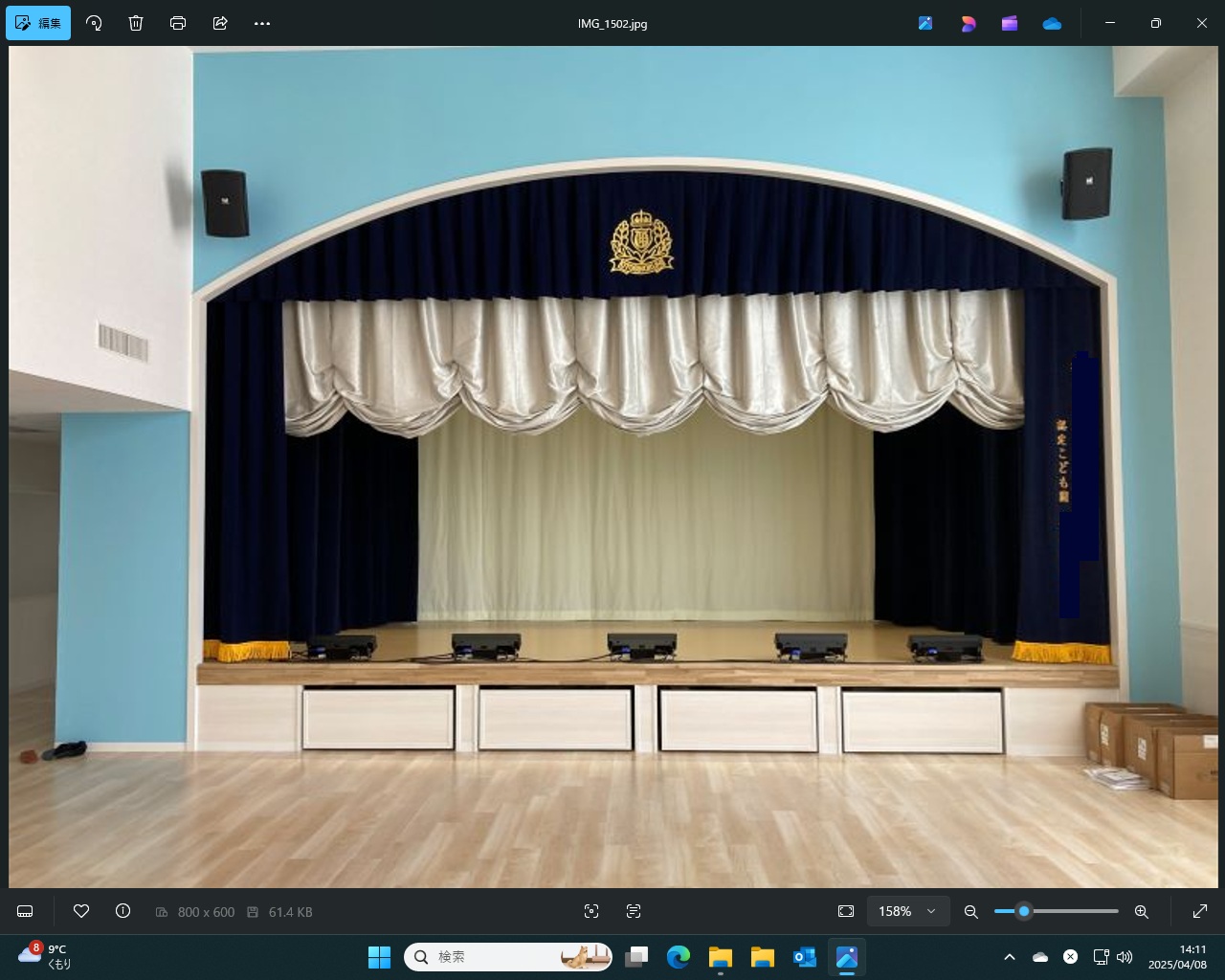Show hidden system tray icons chevron
This screenshot has width=1225, height=980.
click(1009, 957)
